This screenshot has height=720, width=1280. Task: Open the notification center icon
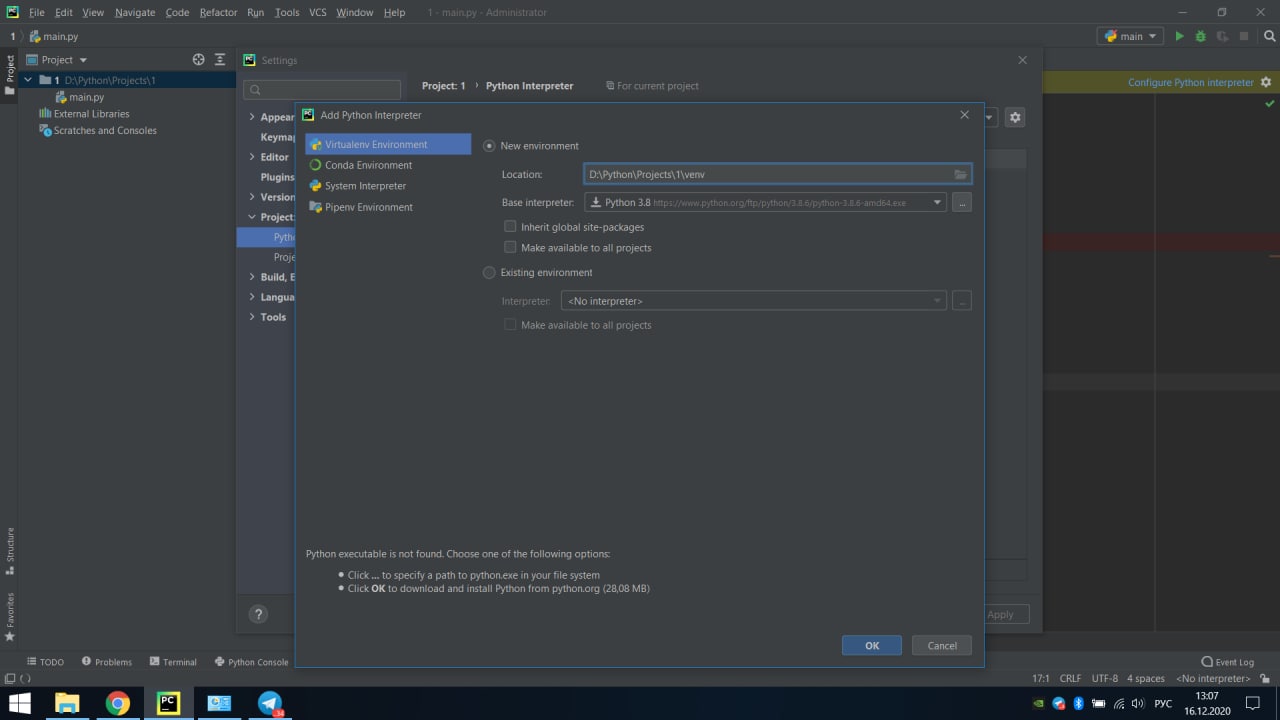tap(1253, 703)
